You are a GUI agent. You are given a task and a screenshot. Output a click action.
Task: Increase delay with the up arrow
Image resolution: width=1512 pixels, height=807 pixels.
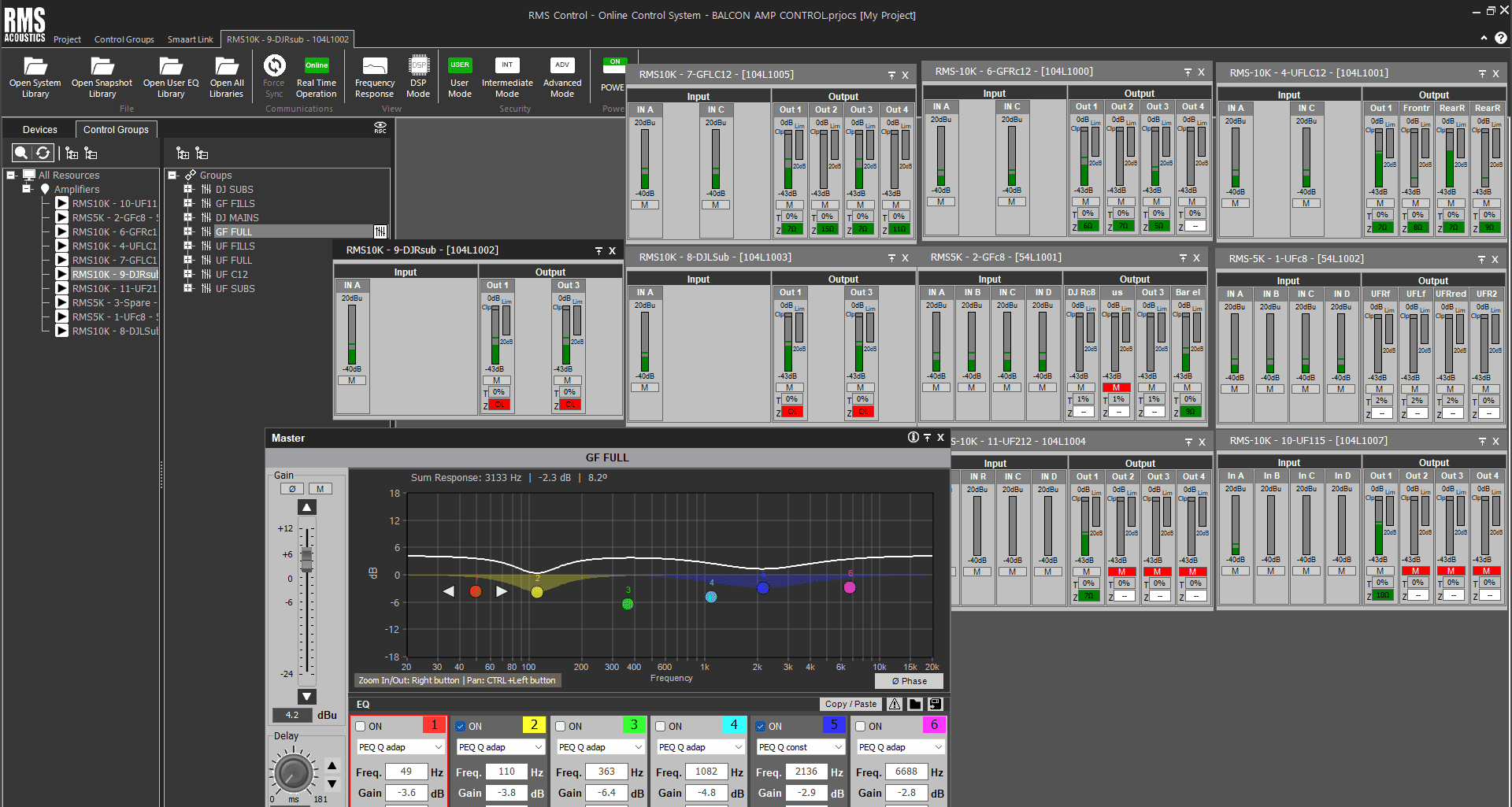click(332, 765)
